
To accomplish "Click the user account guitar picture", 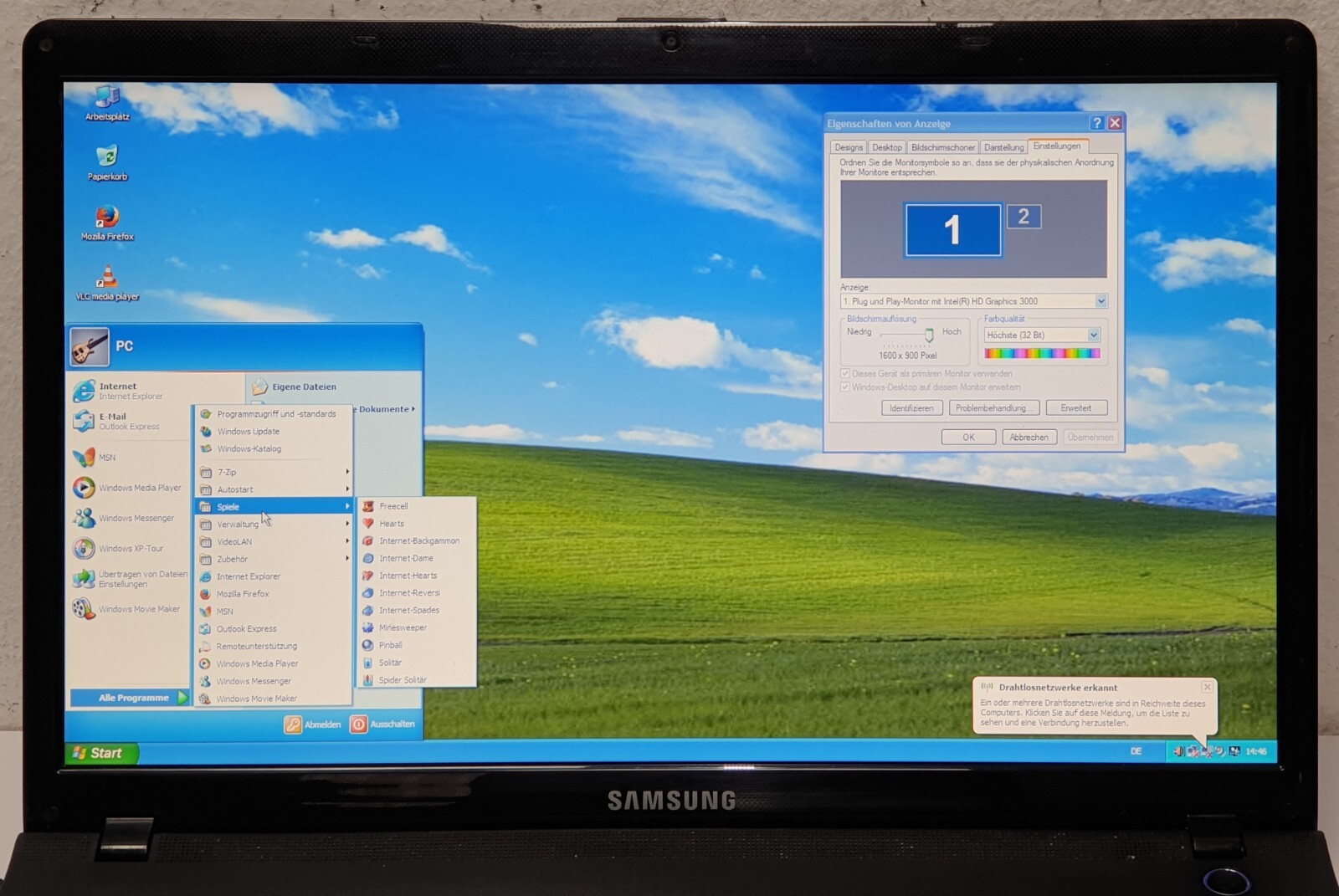I will pos(89,346).
